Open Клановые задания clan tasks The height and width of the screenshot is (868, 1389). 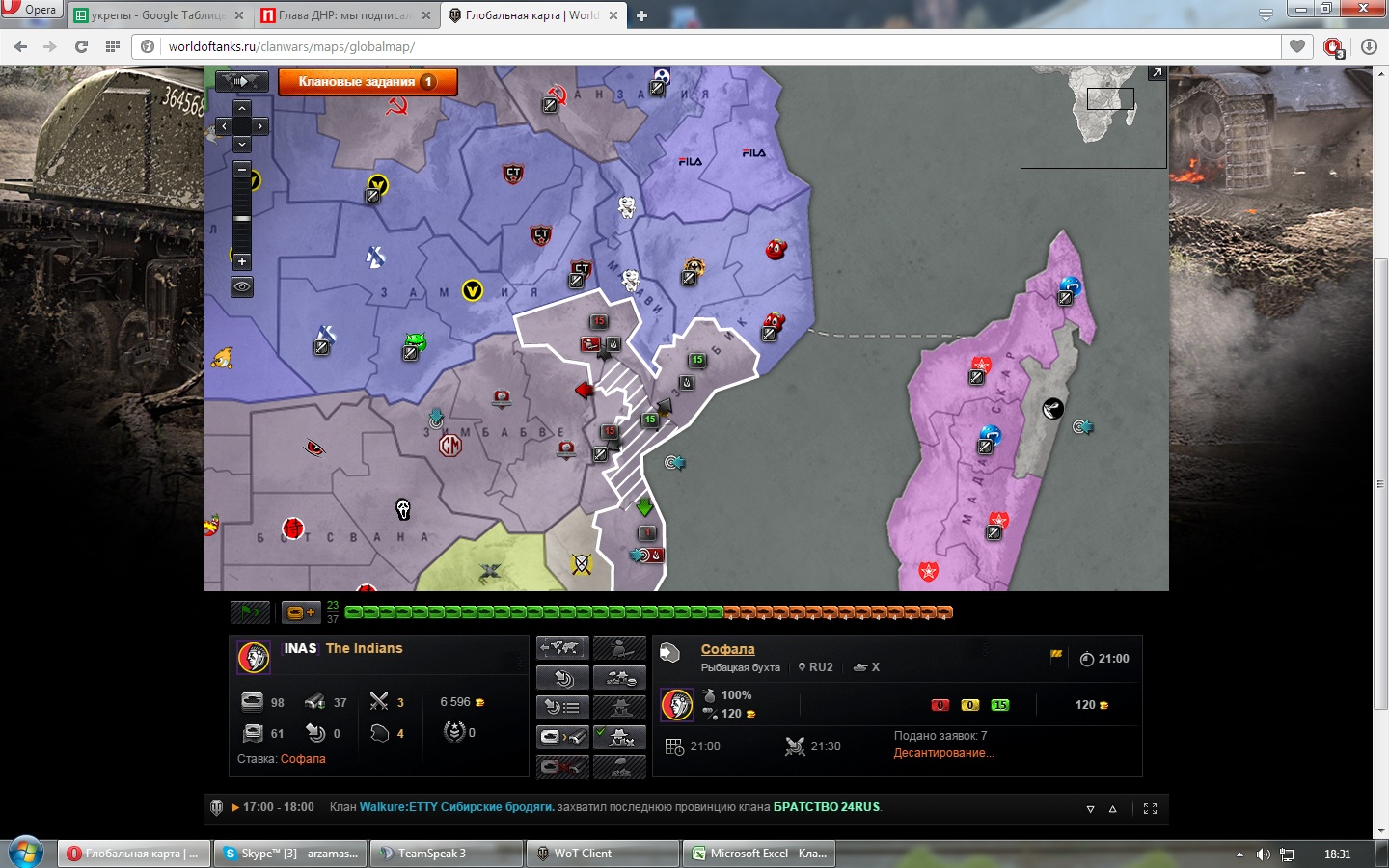(x=368, y=82)
